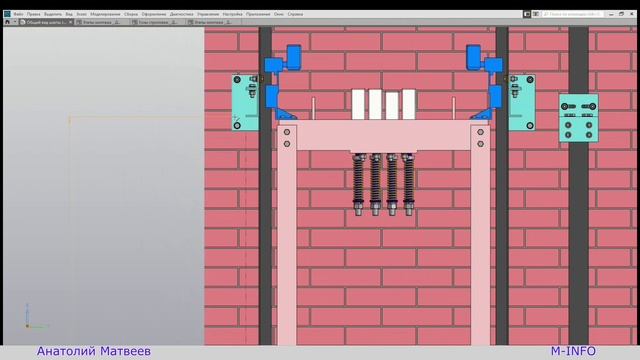Focus the command search field
This screenshot has height=360, width=640.
coord(572,14)
